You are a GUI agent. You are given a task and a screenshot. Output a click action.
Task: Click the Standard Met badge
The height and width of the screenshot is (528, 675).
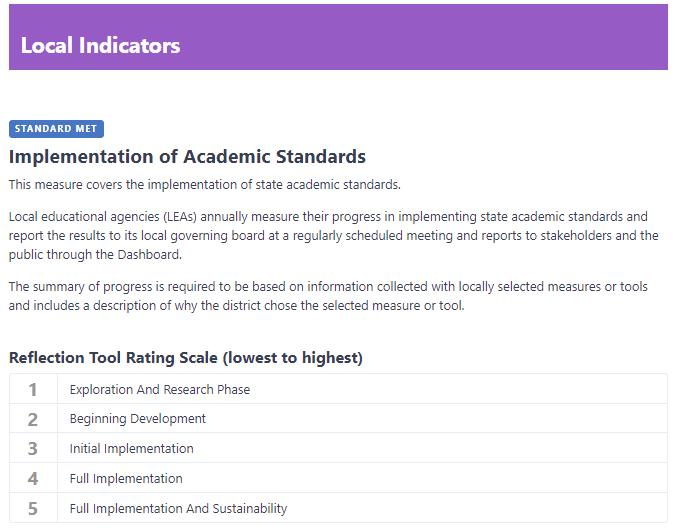click(56, 129)
